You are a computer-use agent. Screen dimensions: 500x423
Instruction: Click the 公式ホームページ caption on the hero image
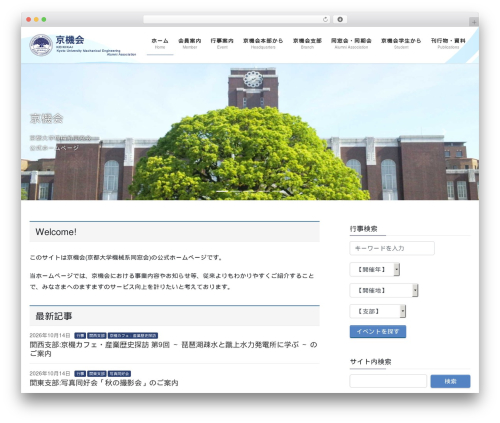point(54,148)
